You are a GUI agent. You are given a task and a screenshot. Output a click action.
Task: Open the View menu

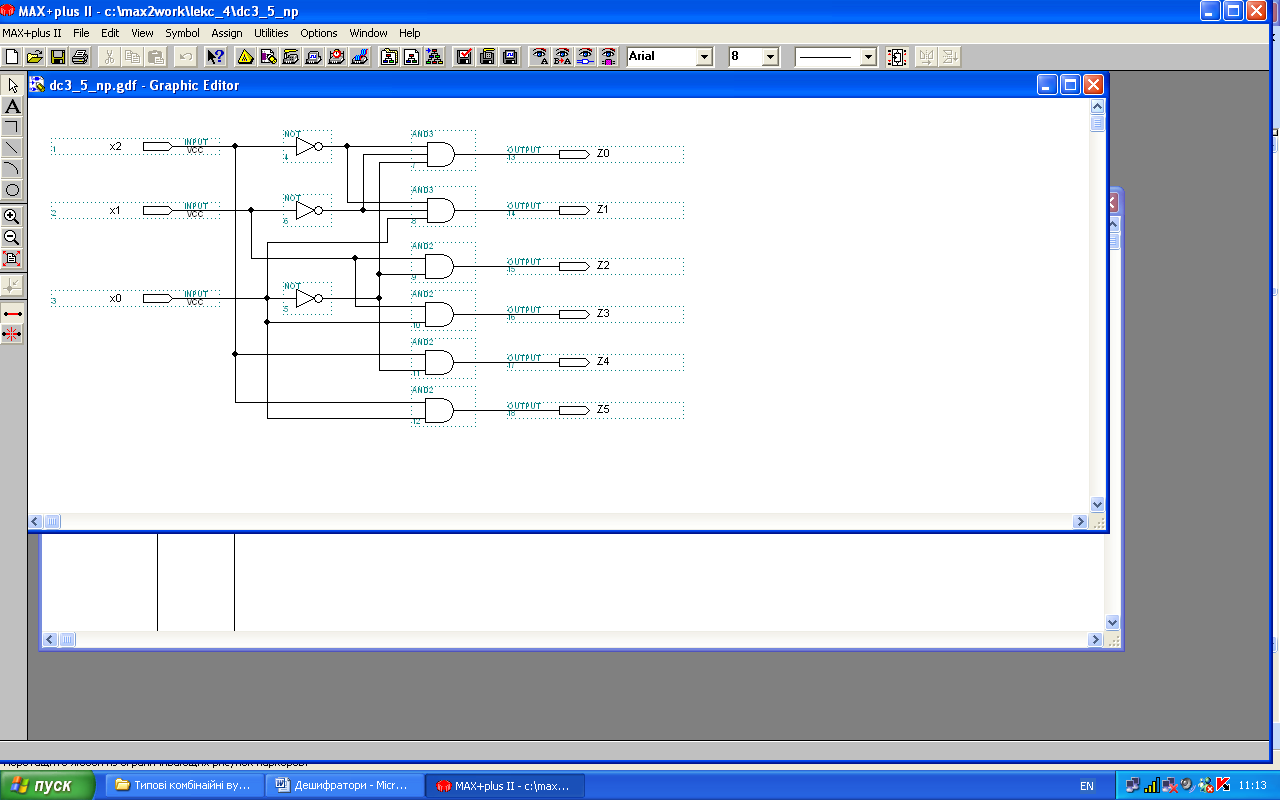[142, 33]
